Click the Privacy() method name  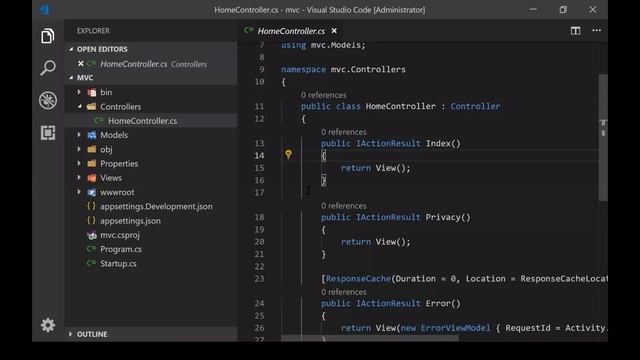tap(448, 217)
